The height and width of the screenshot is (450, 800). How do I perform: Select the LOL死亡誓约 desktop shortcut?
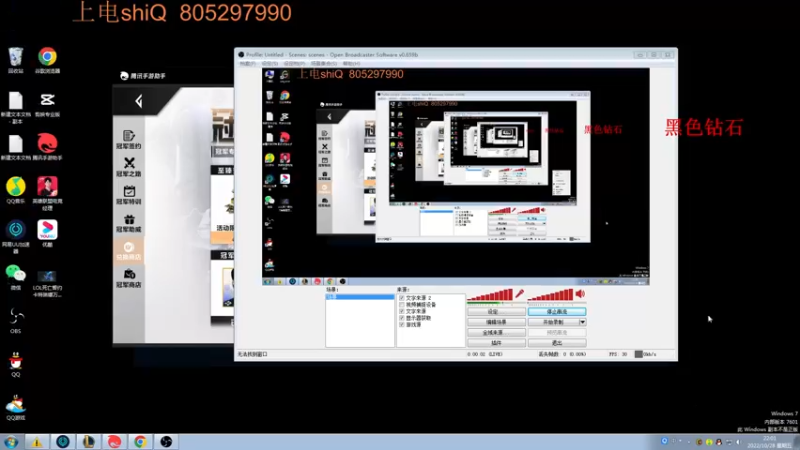(47, 283)
